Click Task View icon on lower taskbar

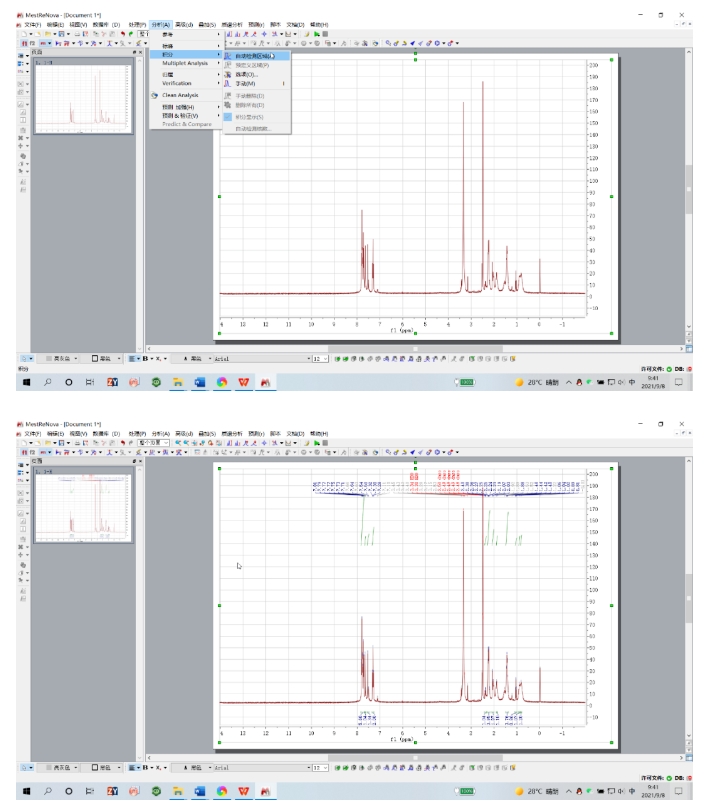pos(90,791)
